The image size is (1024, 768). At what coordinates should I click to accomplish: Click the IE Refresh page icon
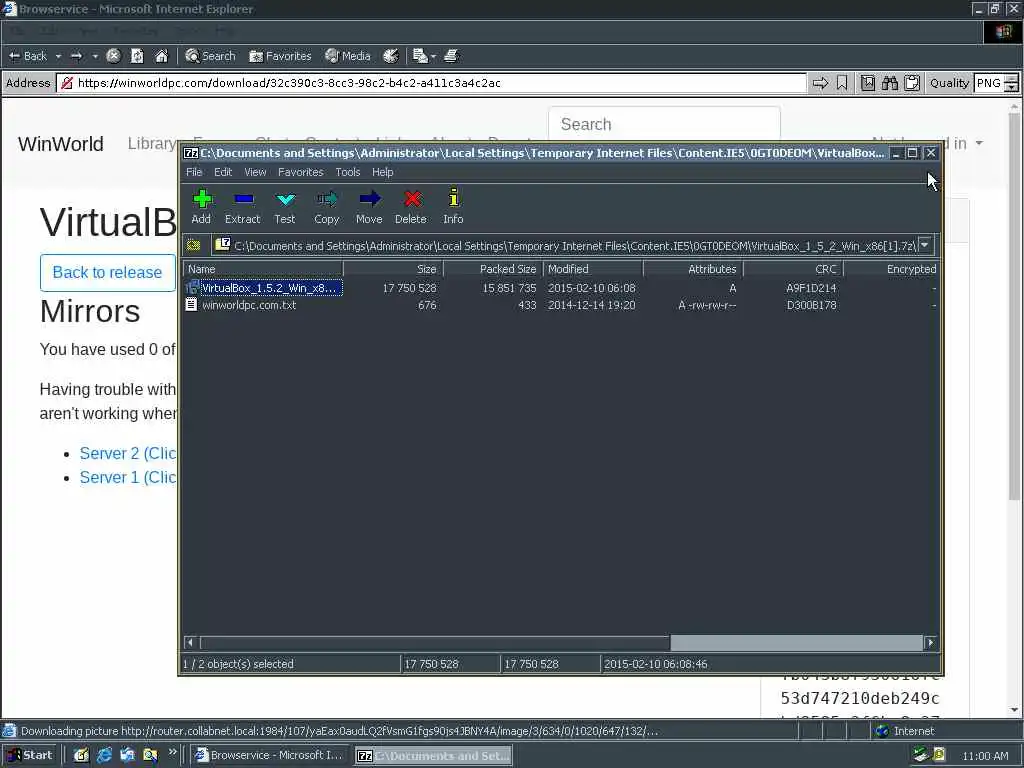point(137,56)
